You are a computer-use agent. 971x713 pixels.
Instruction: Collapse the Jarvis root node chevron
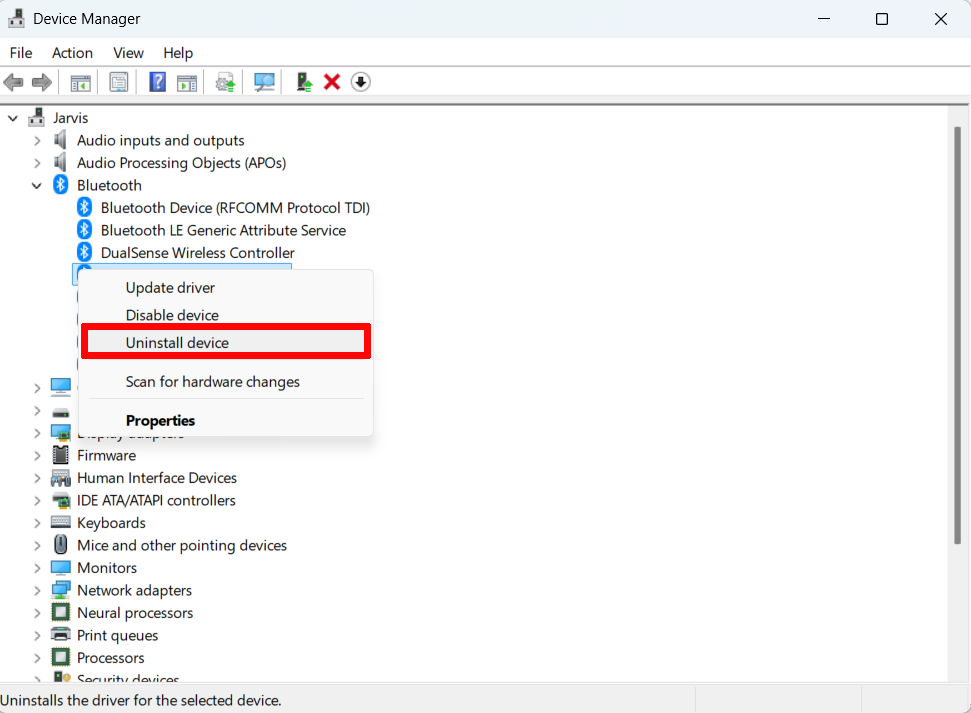12,117
